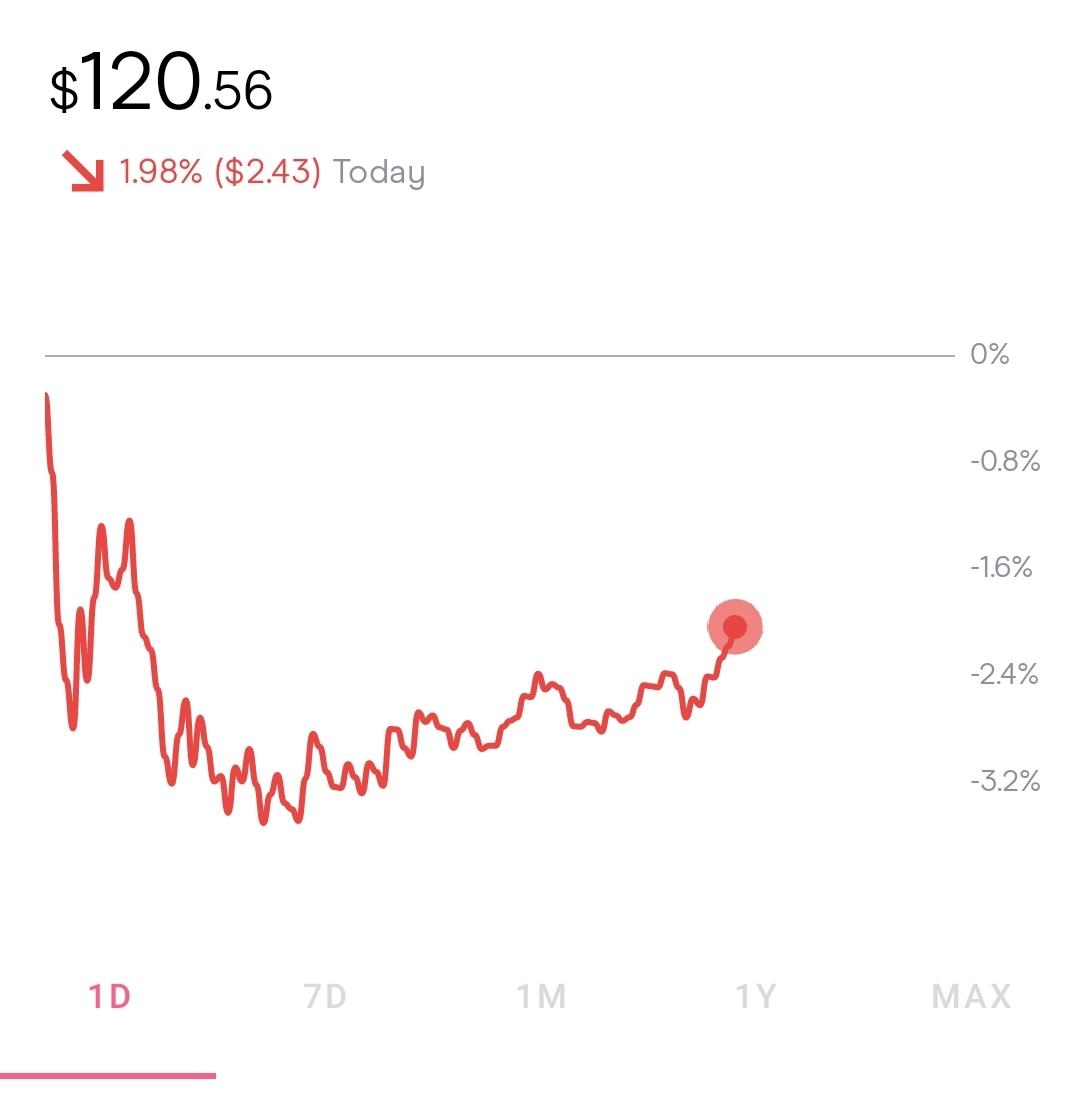Tap the 1.98% percentage change text

(x=161, y=171)
